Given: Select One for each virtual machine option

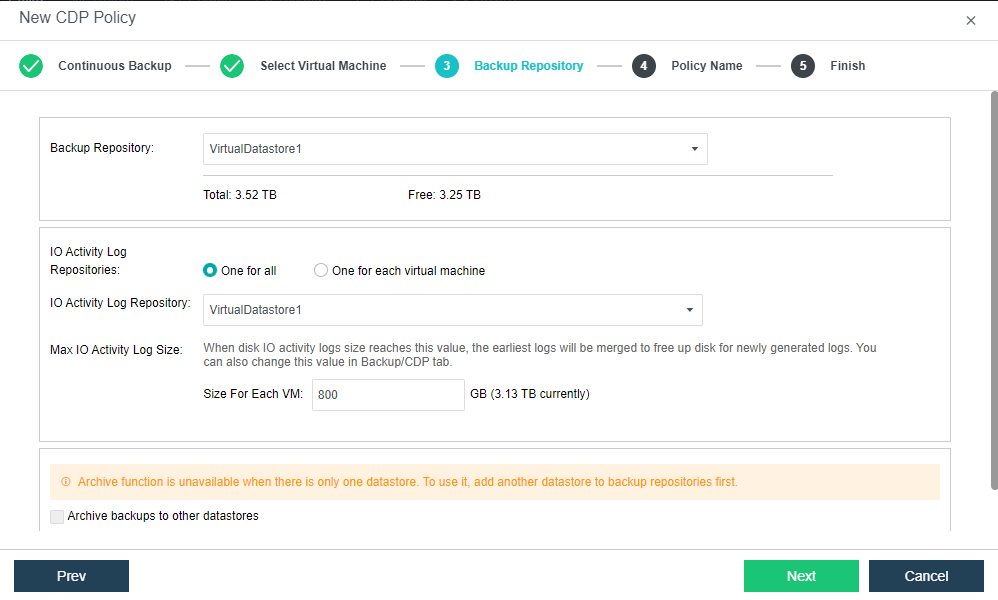Looking at the screenshot, I should pyautogui.click(x=321, y=270).
